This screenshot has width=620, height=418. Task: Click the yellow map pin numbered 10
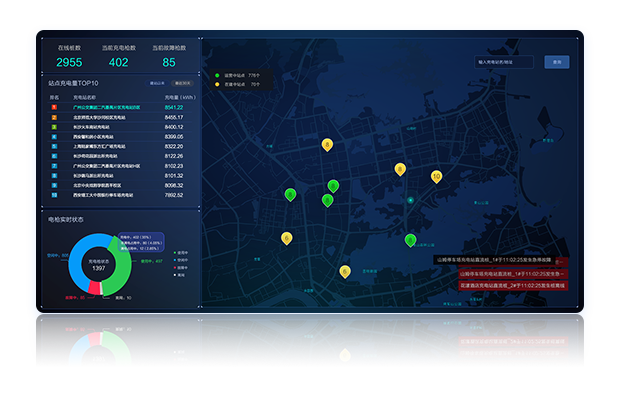[x=436, y=176]
